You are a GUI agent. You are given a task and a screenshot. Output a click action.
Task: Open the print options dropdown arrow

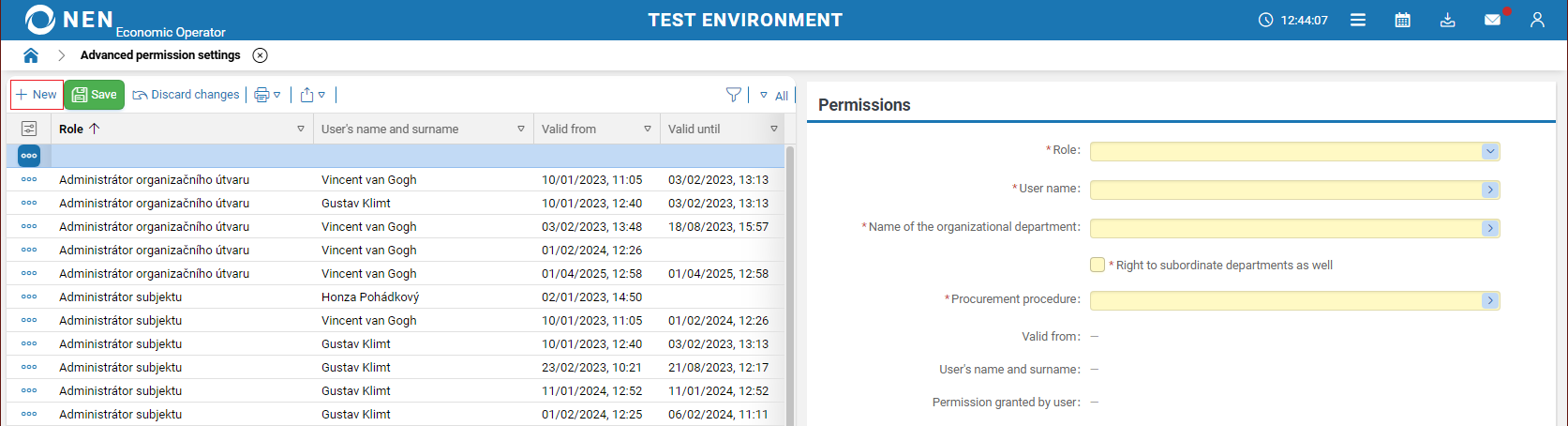click(277, 95)
